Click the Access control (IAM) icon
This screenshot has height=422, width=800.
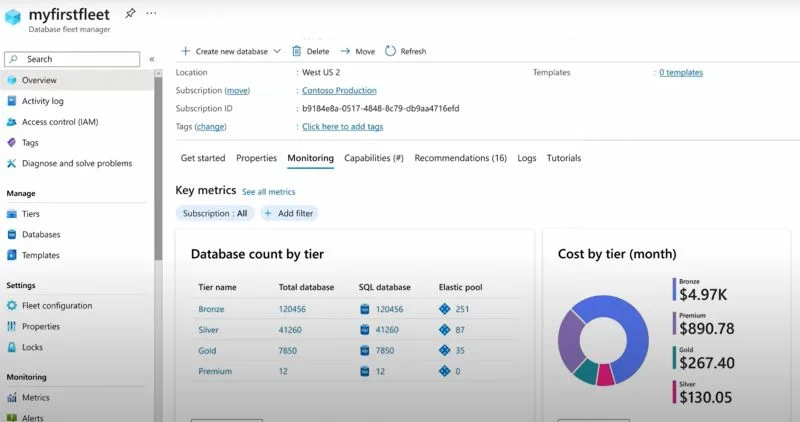pos(12,122)
